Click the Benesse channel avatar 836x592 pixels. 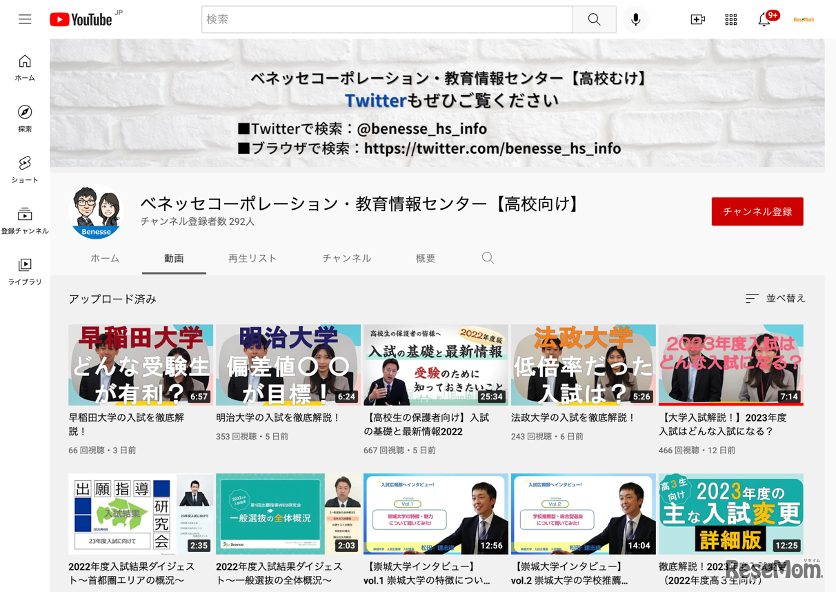click(97, 212)
